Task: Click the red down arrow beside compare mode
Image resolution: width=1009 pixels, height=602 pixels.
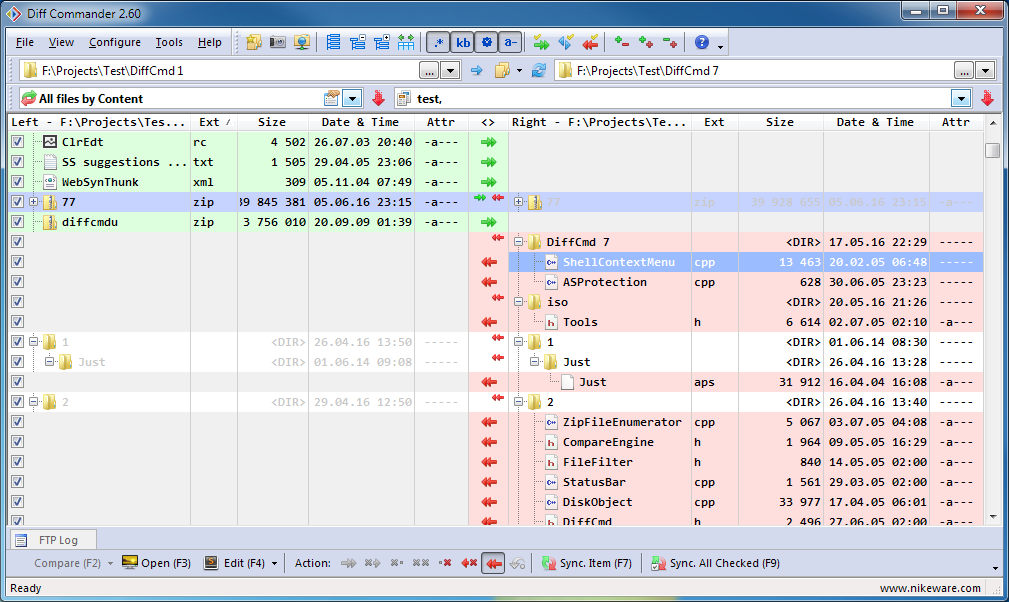Action: click(378, 98)
